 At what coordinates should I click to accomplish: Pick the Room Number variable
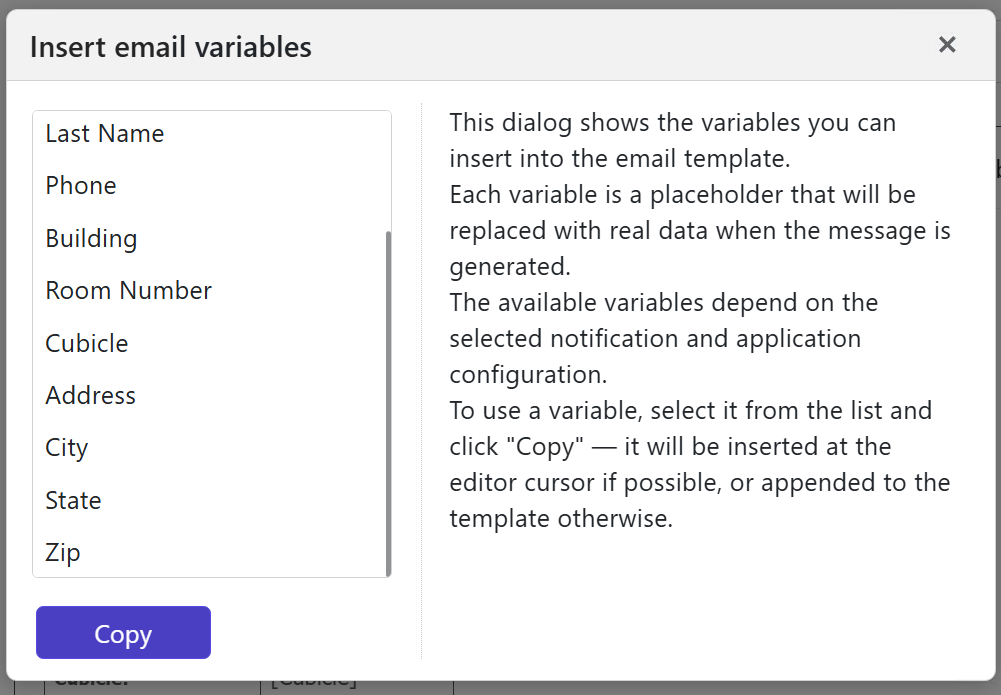(x=128, y=291)
